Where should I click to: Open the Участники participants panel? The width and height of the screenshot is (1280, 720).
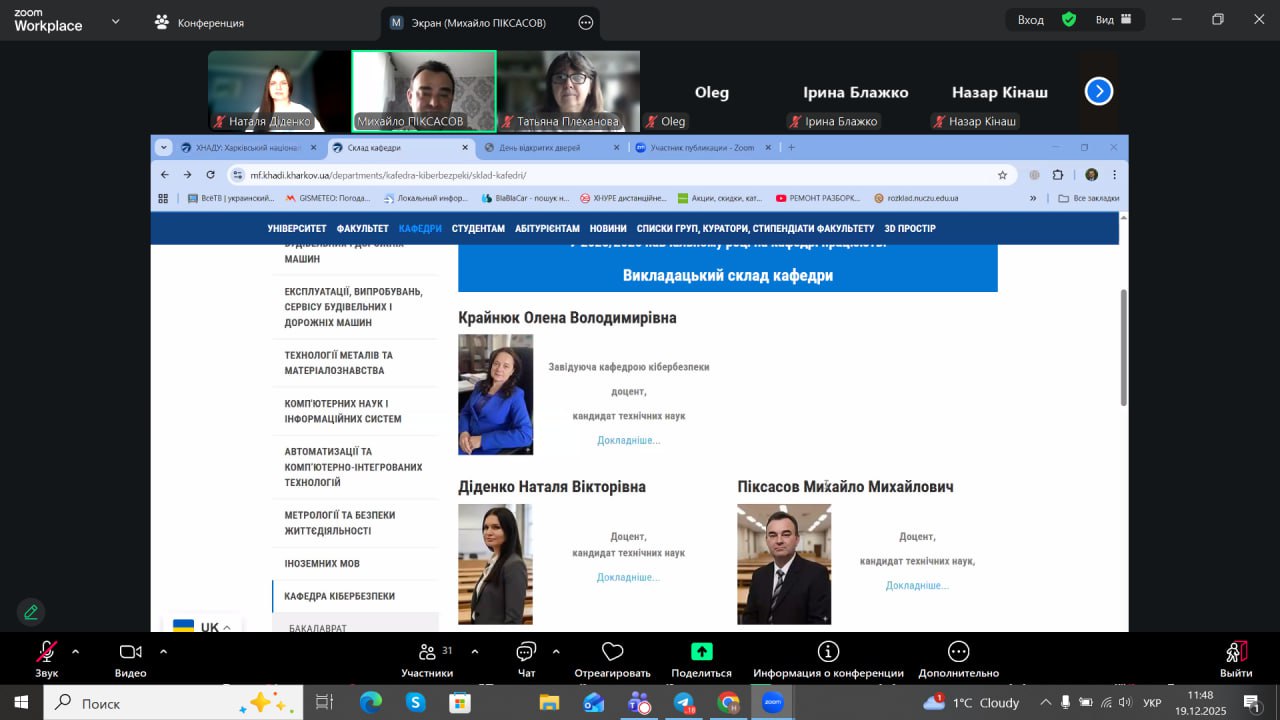coord(427,652)
